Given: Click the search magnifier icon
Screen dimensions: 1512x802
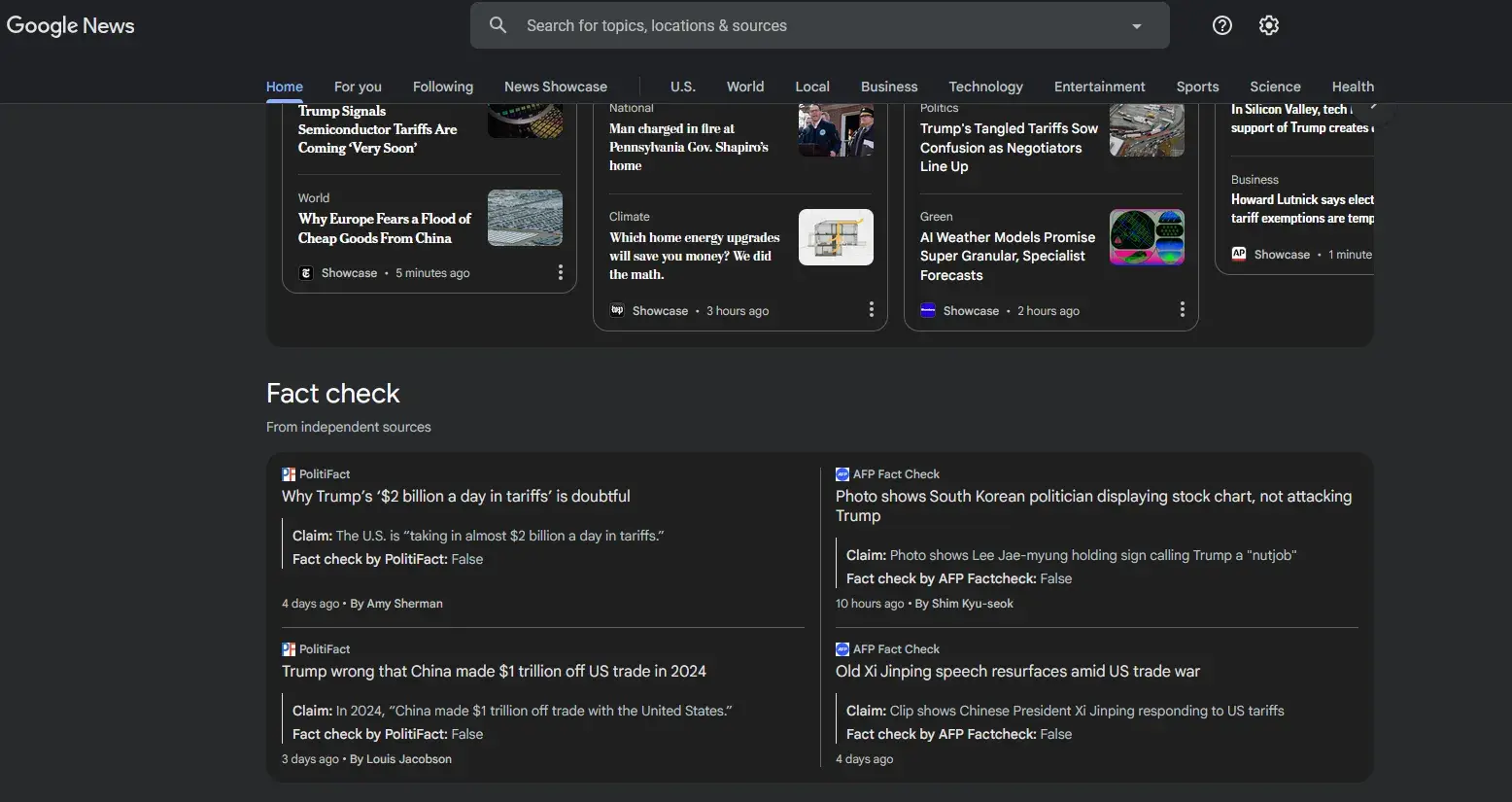Looking at the screenshot, I should tap(498, 25).
